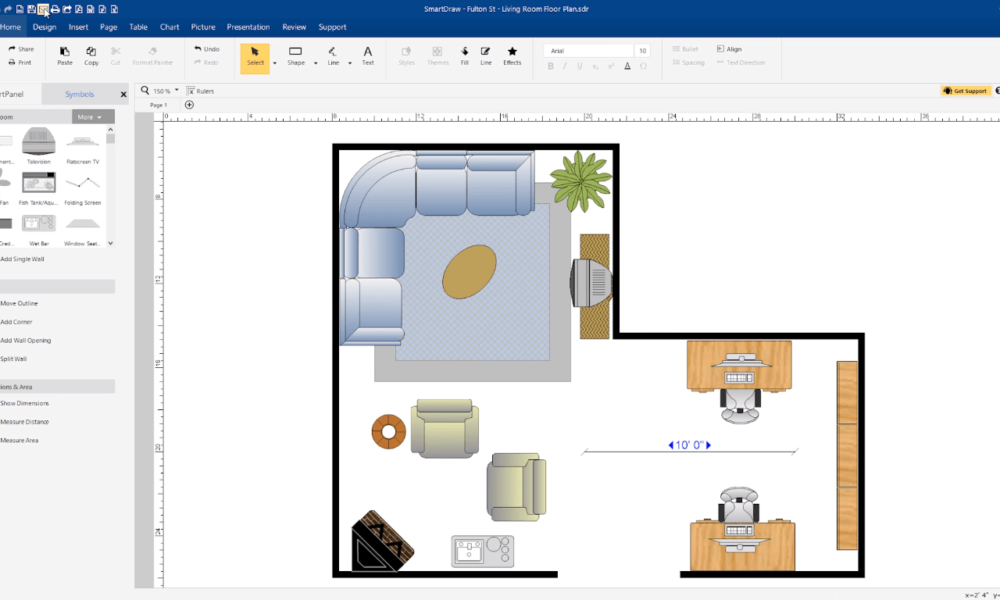This screenshot has width=1000, height=600.
Task: Open the Design ribbon tab
Action: [44, 27]
